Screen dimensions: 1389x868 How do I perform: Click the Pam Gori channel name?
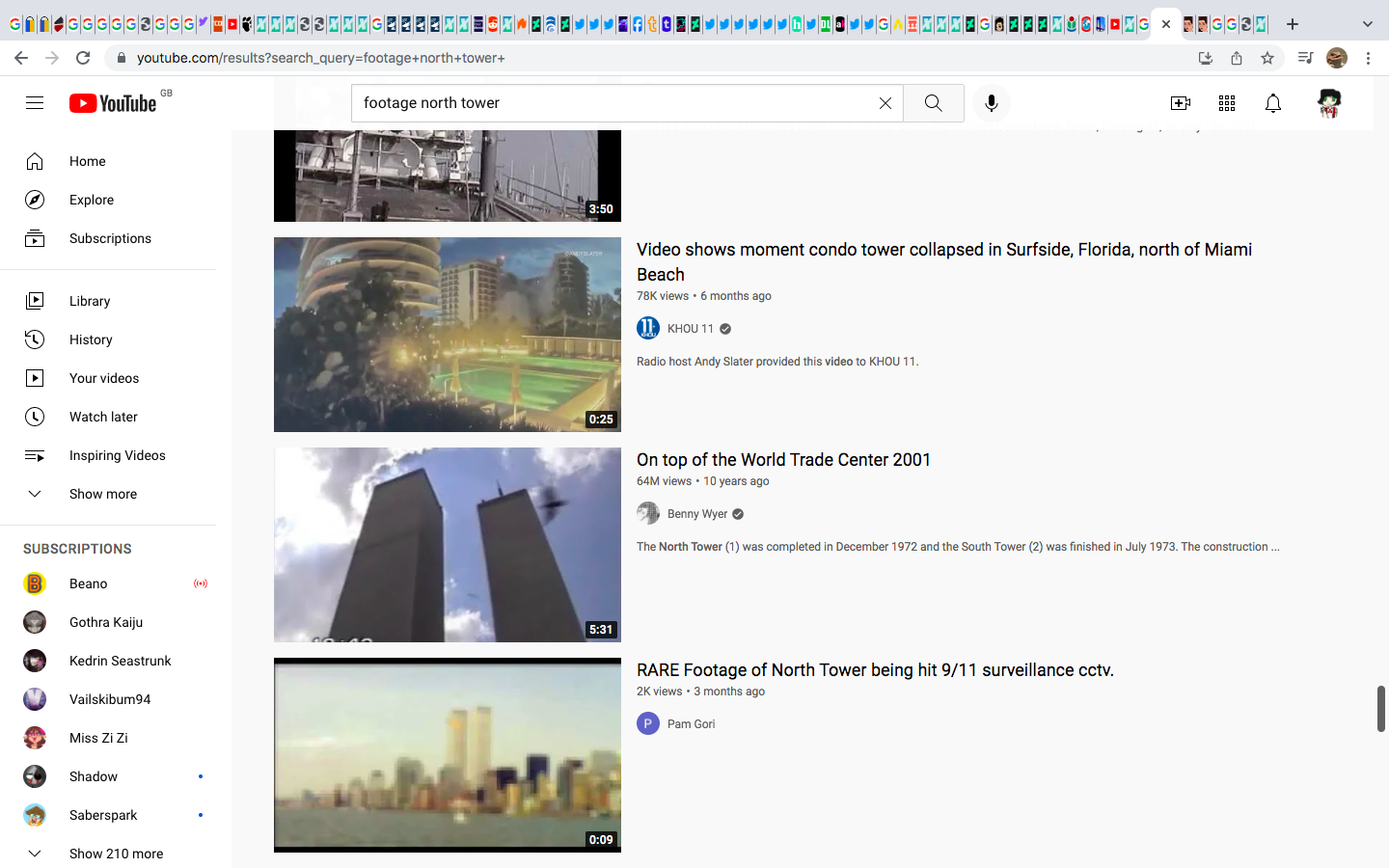tap(692, 724)
